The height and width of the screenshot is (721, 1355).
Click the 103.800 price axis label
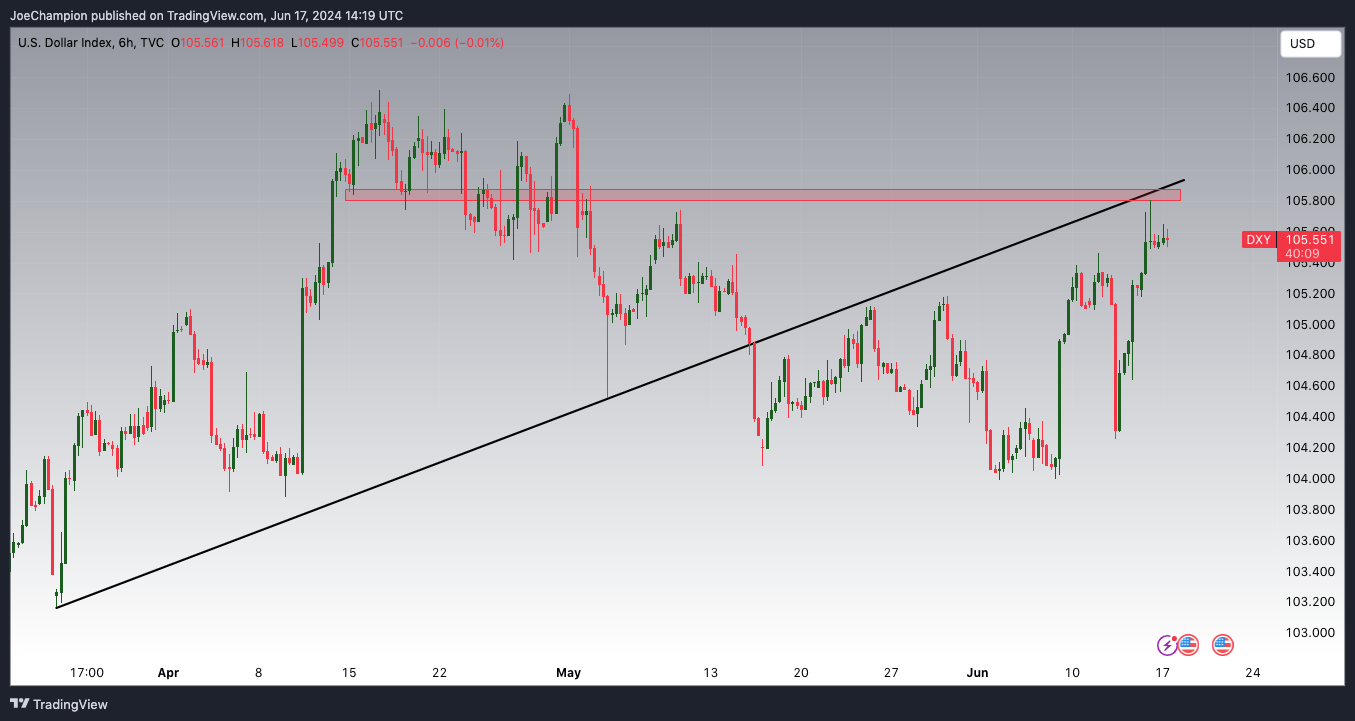1310,510
